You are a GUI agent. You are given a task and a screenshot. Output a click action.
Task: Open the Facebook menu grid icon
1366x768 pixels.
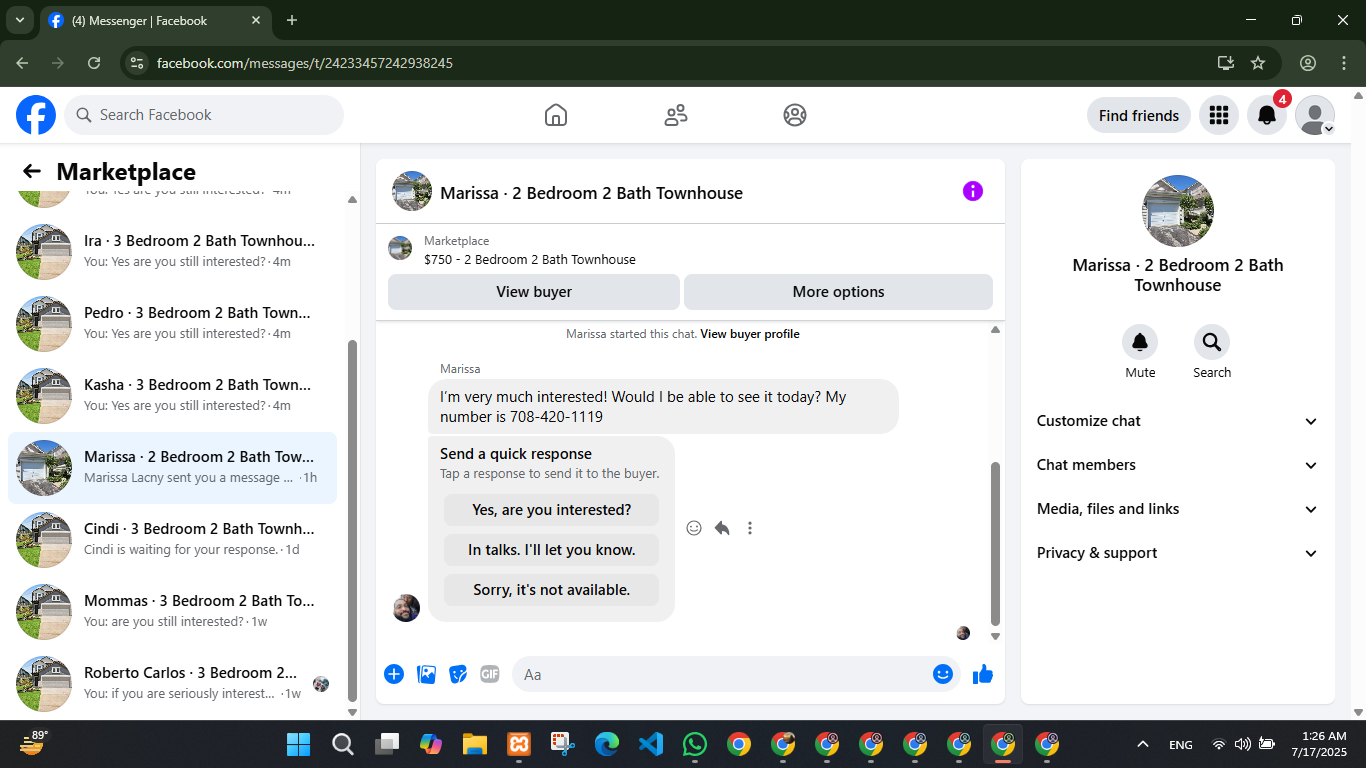coord(1219,115)
